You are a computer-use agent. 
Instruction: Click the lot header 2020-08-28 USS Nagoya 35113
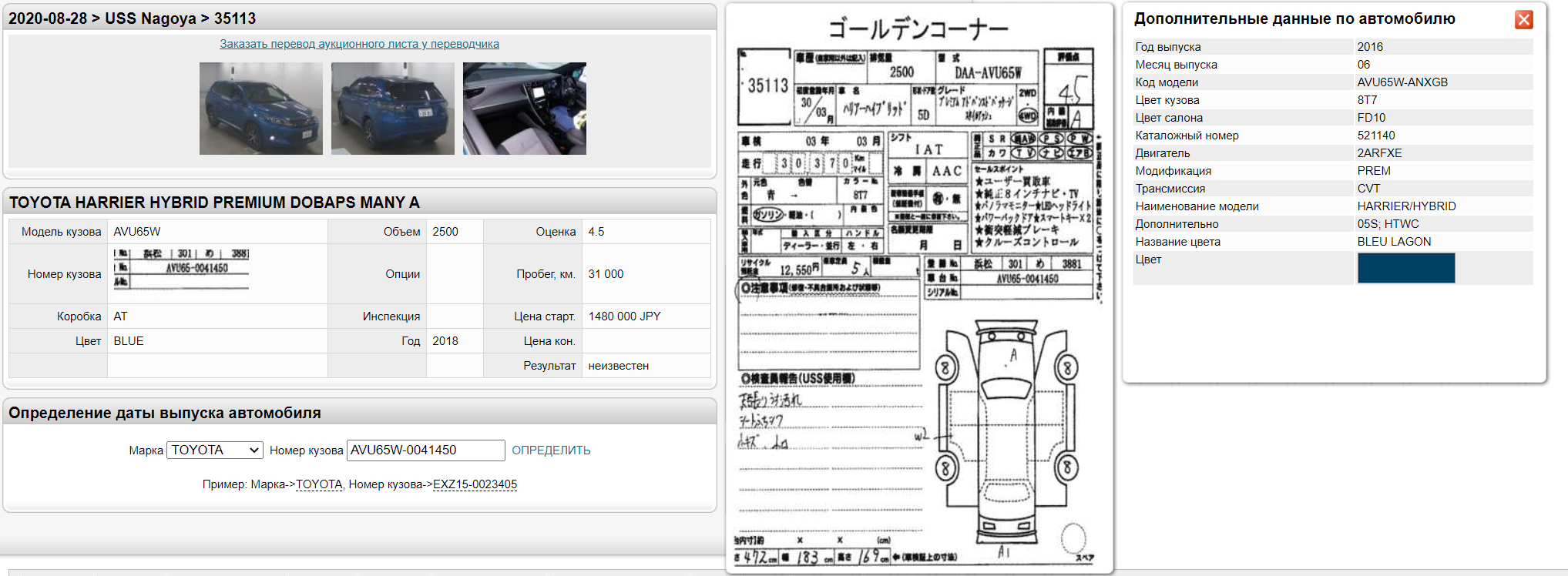[x=132, y=18]
